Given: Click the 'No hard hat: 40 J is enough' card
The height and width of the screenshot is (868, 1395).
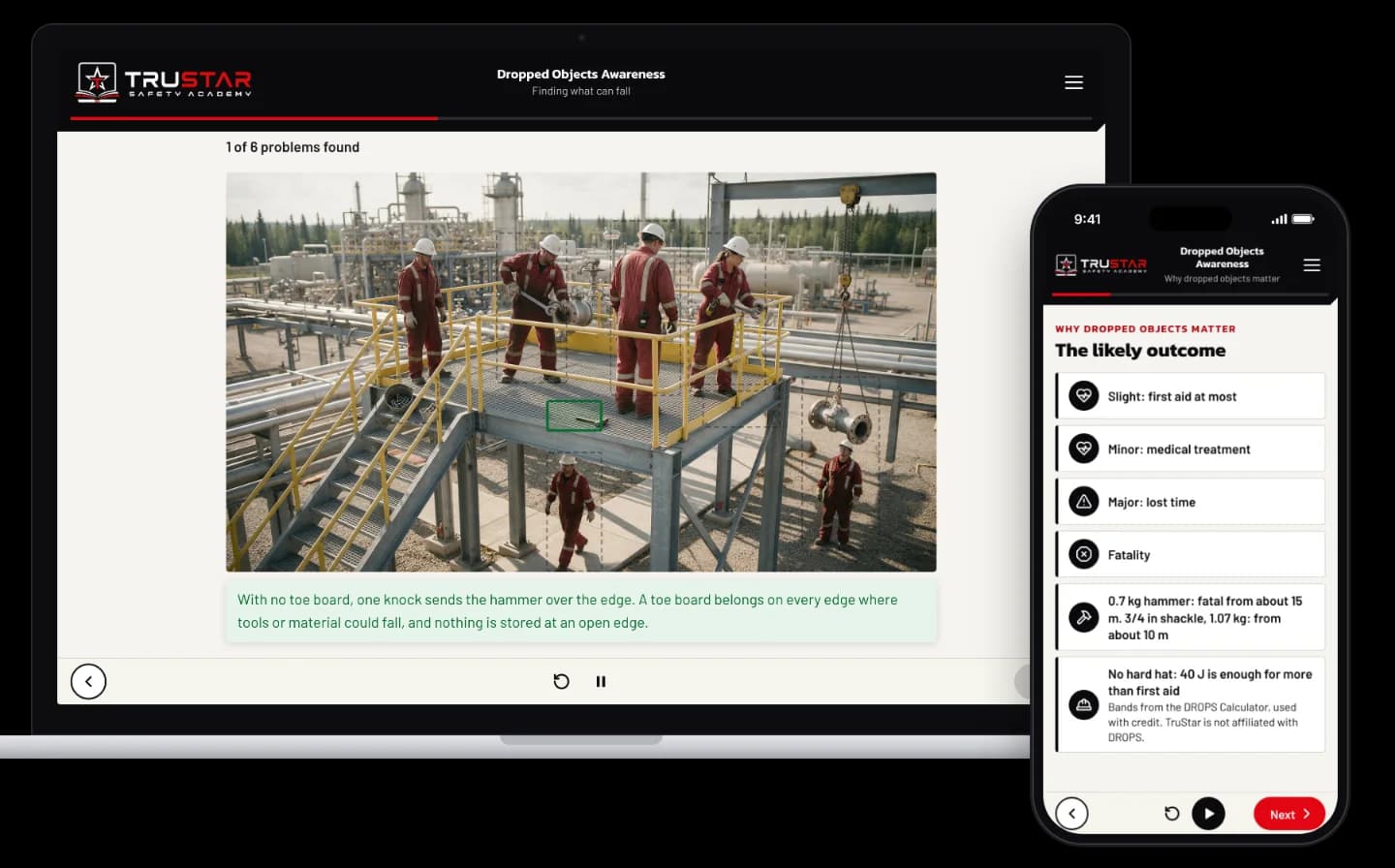Looking at the screenshot, I should [1191, 704].
